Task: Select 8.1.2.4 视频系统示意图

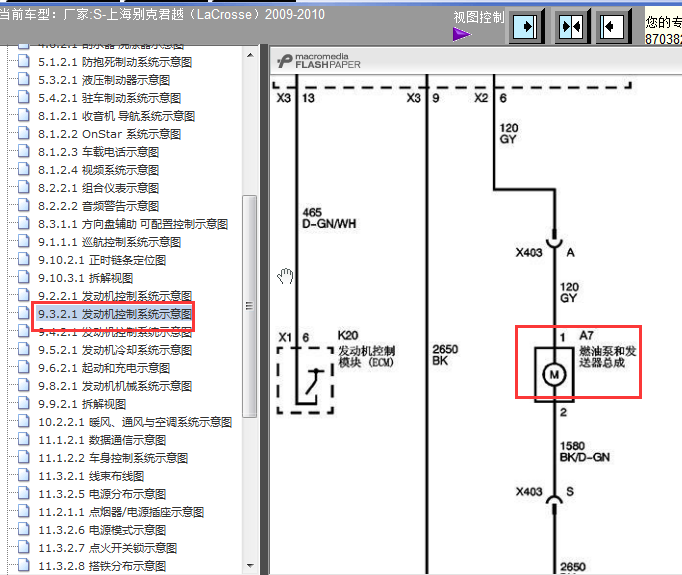Action: click(x=98, y=170)
